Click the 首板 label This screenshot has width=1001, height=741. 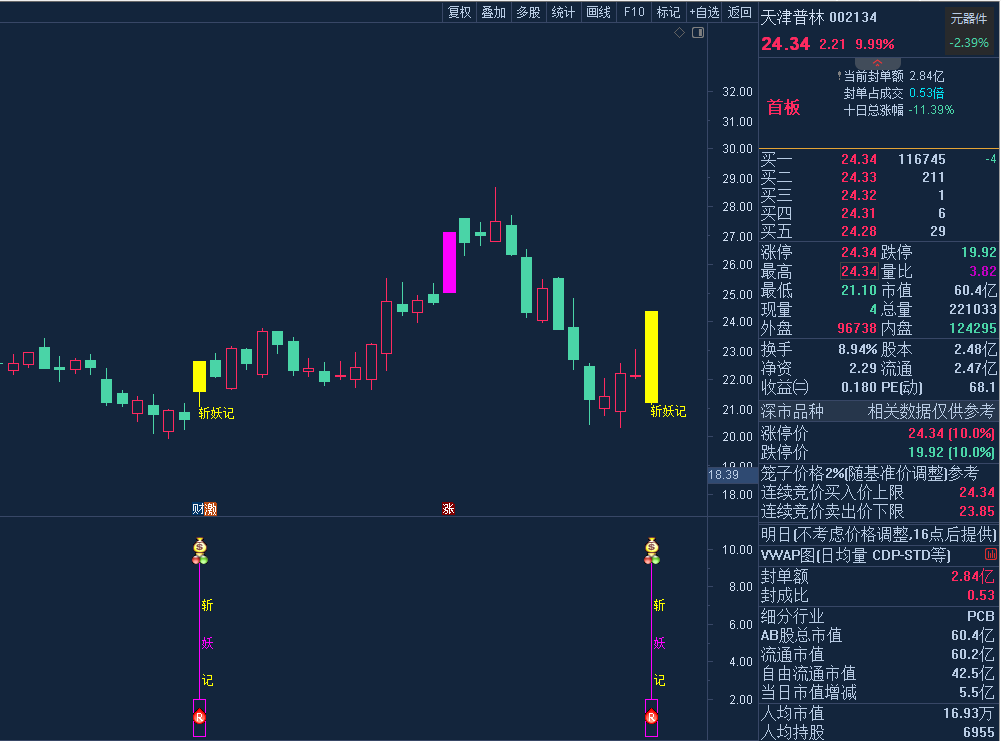(x=783, y=107)
